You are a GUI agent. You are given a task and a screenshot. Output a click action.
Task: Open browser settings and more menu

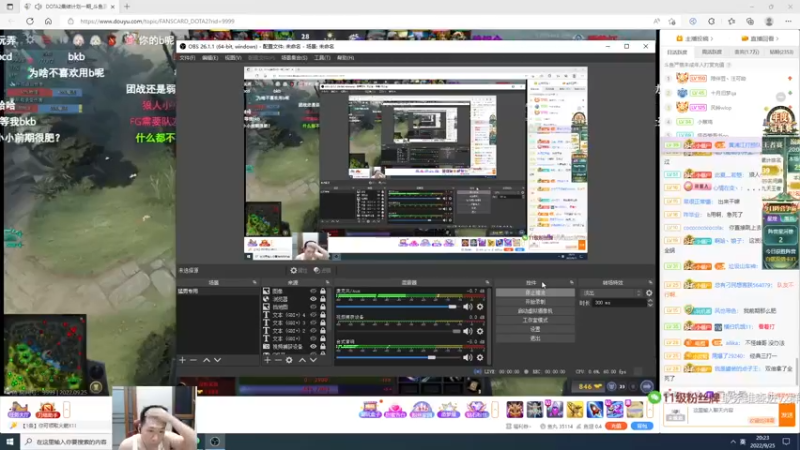(x=788, y=21)
